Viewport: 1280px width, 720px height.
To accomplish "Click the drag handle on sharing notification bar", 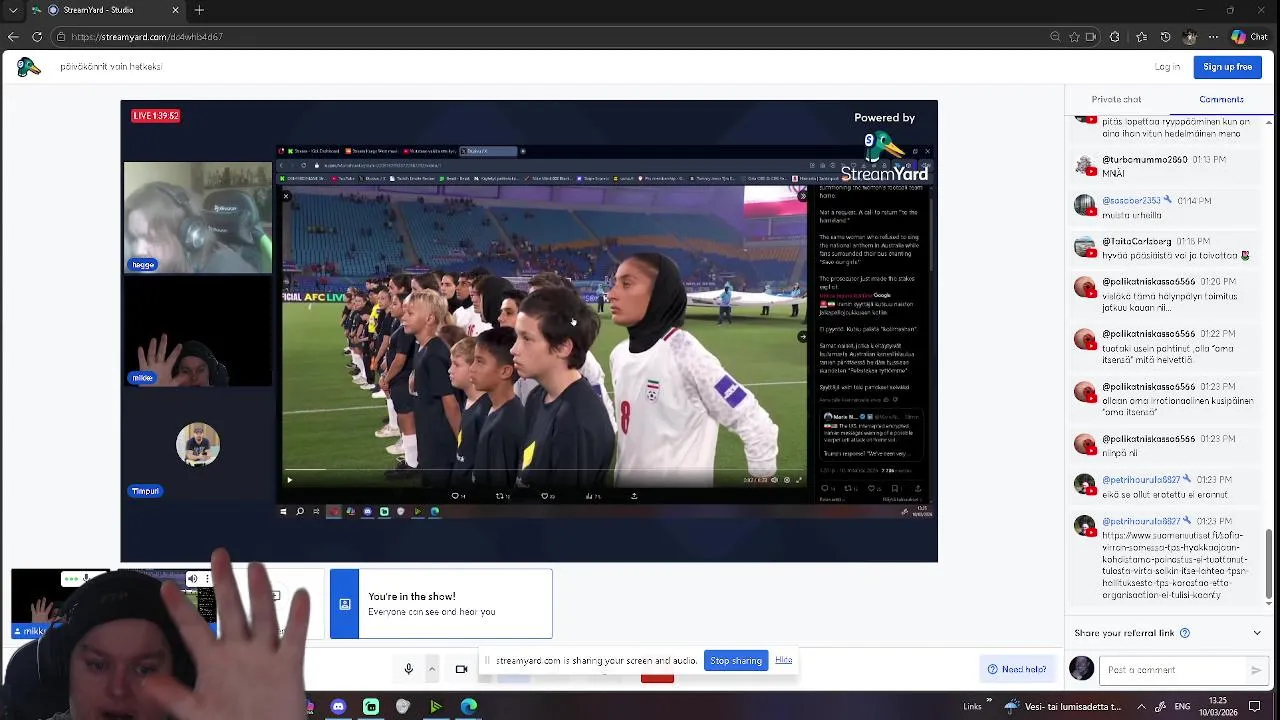I will click(487, 660).
